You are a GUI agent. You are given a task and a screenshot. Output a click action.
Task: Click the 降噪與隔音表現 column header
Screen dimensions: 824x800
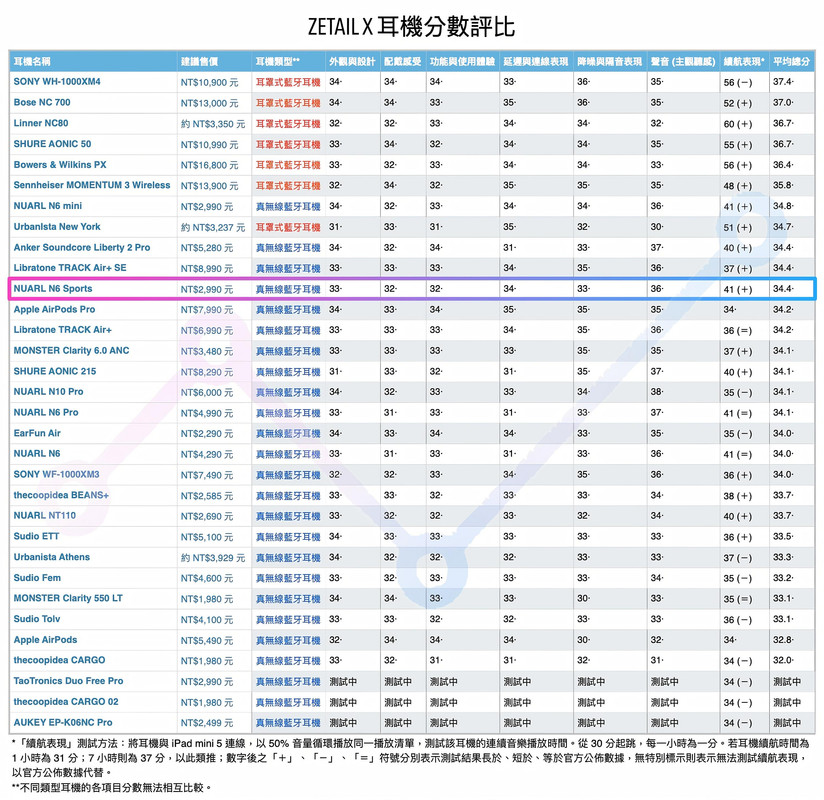(x=610, y=61)
